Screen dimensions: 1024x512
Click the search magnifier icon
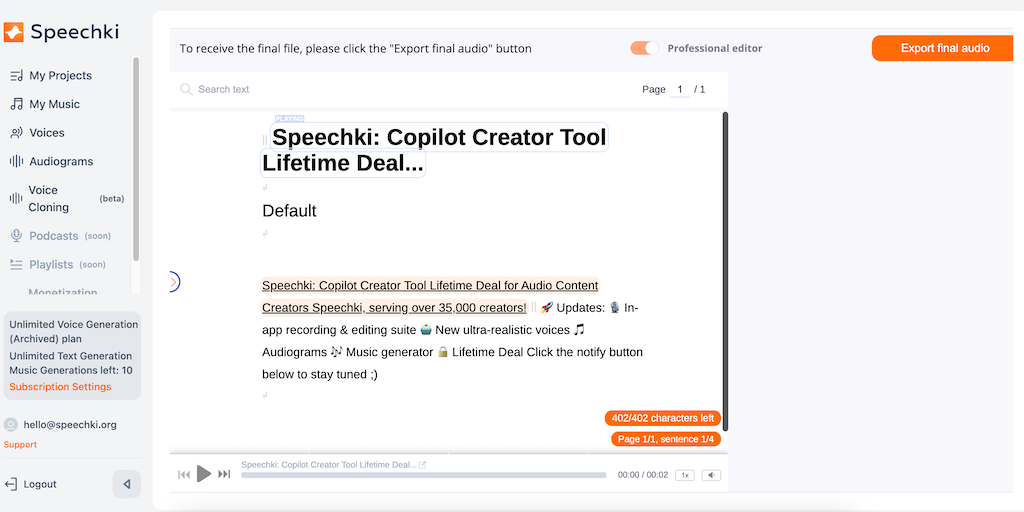[x=186, y=89]
